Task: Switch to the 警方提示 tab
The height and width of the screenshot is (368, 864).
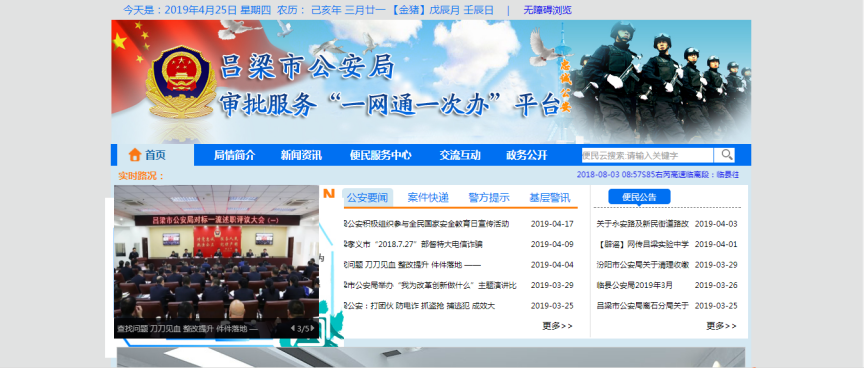Action: pos(489,198)
